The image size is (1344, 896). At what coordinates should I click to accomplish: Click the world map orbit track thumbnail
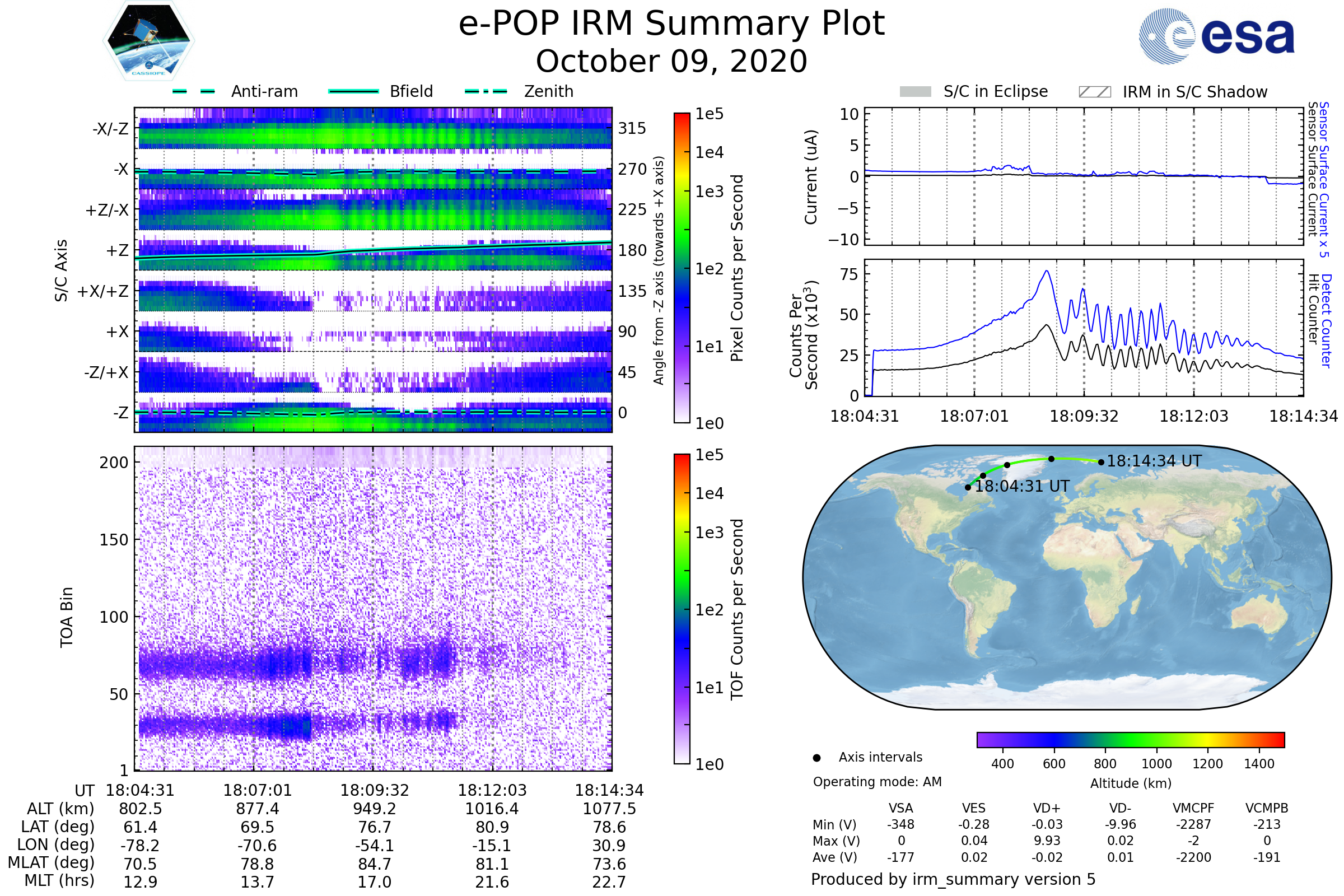tap(1066, 577)
